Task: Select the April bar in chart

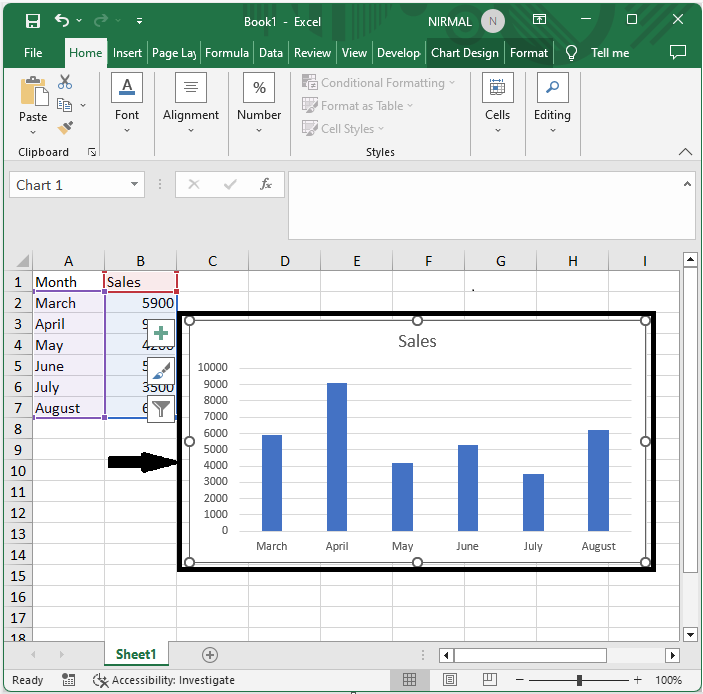Action: (x=337, y=457)
